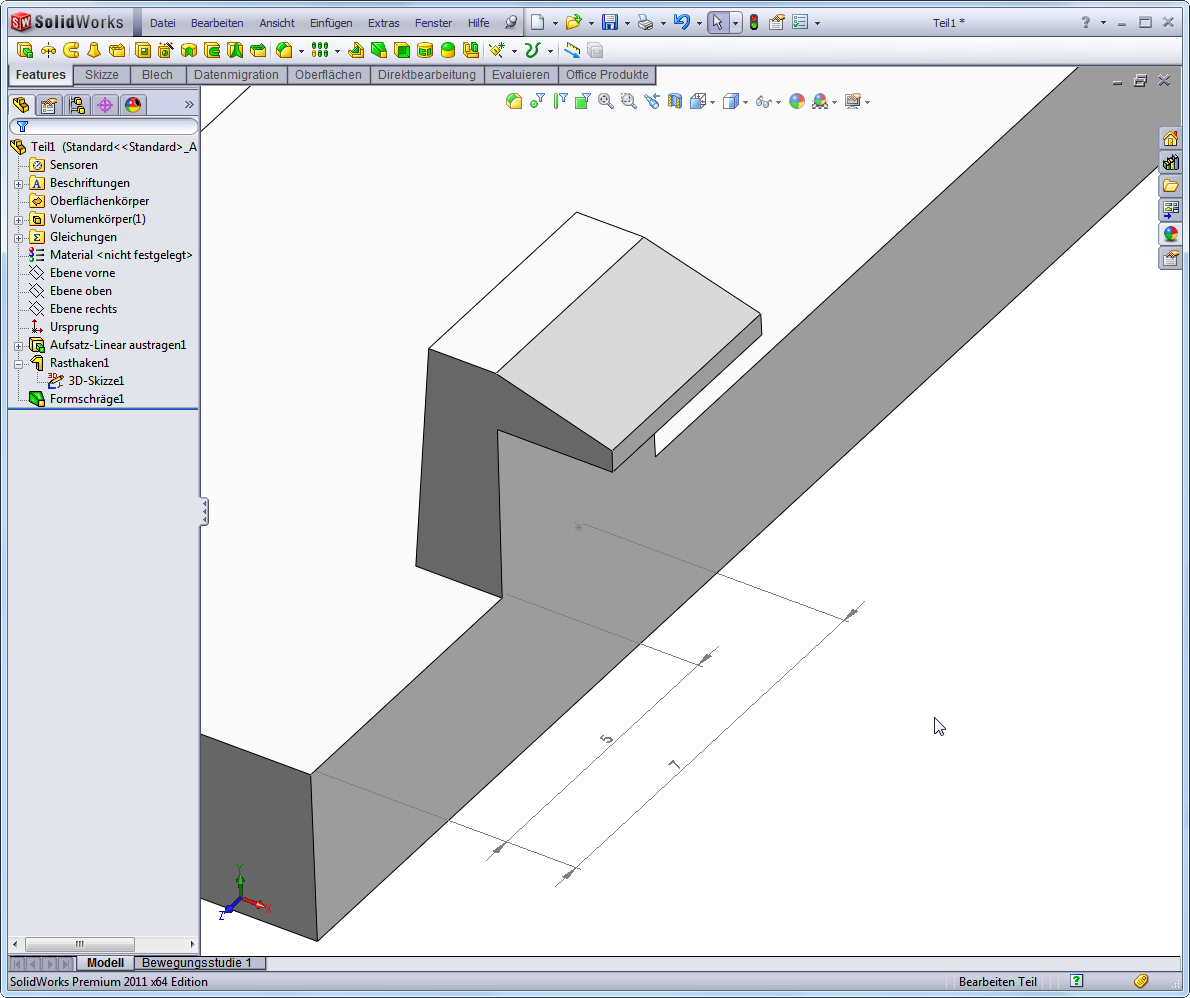The width and height of the screenshot is (1190, 998).
Task: Collapse the Rasthaken1 feature node
Action: [x=18, y=364]
